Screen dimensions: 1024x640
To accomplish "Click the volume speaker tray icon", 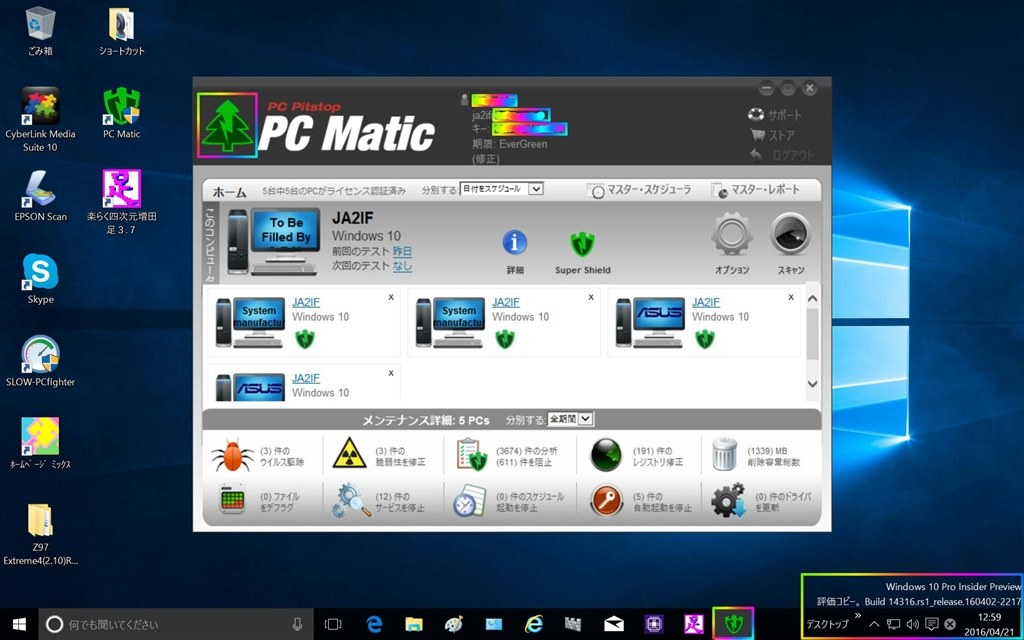I will coord(912,624).
